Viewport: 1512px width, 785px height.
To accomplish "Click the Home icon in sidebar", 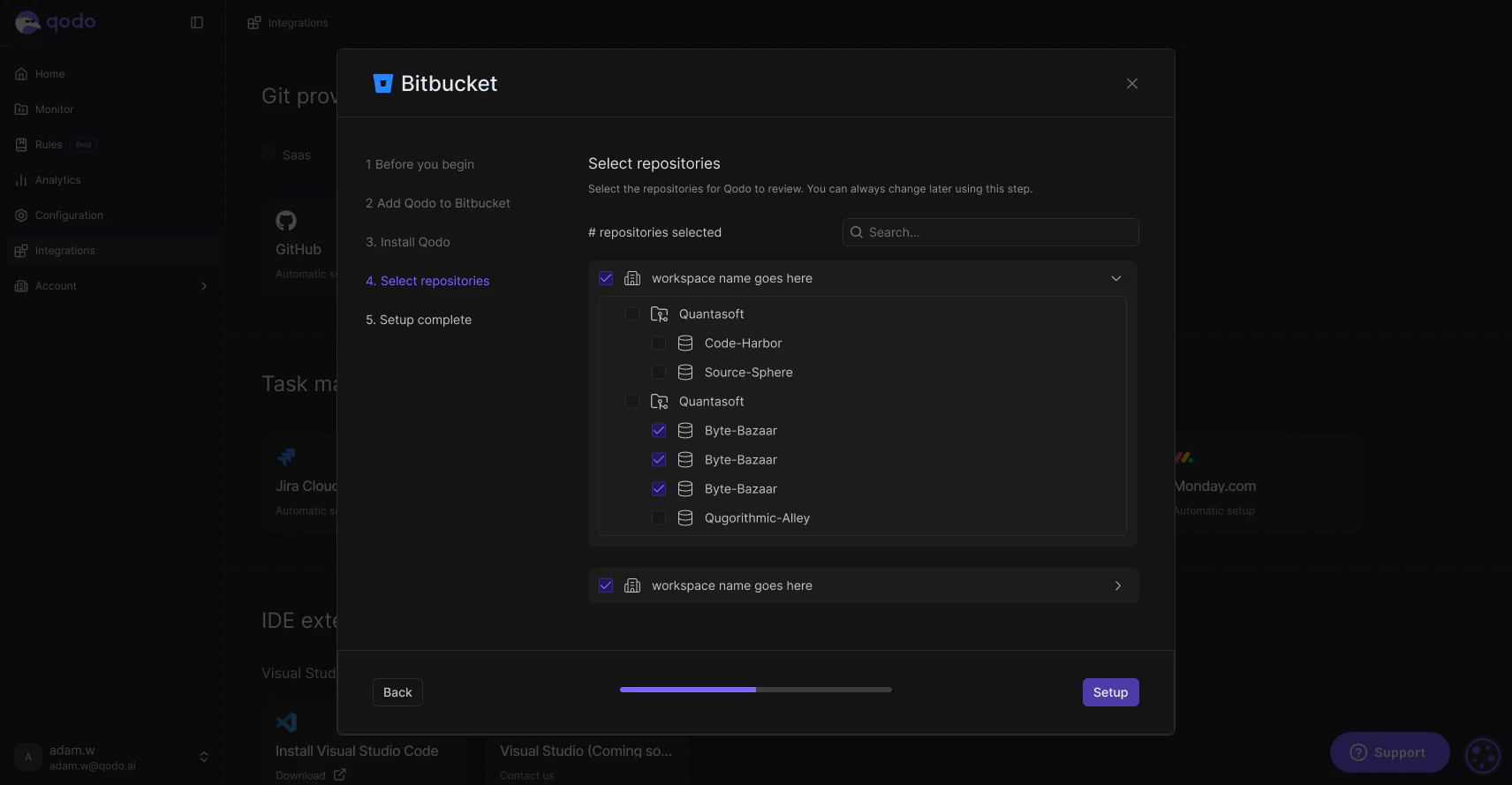I will (x=21, y=74).
